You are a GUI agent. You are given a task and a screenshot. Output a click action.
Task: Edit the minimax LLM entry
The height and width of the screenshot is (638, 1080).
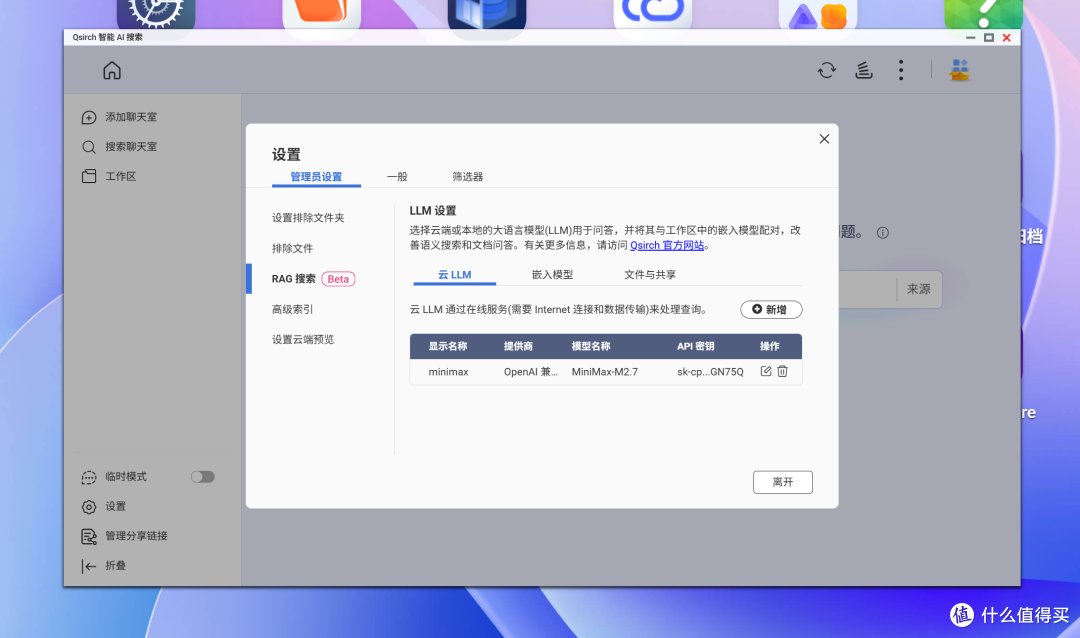point(766,371)
